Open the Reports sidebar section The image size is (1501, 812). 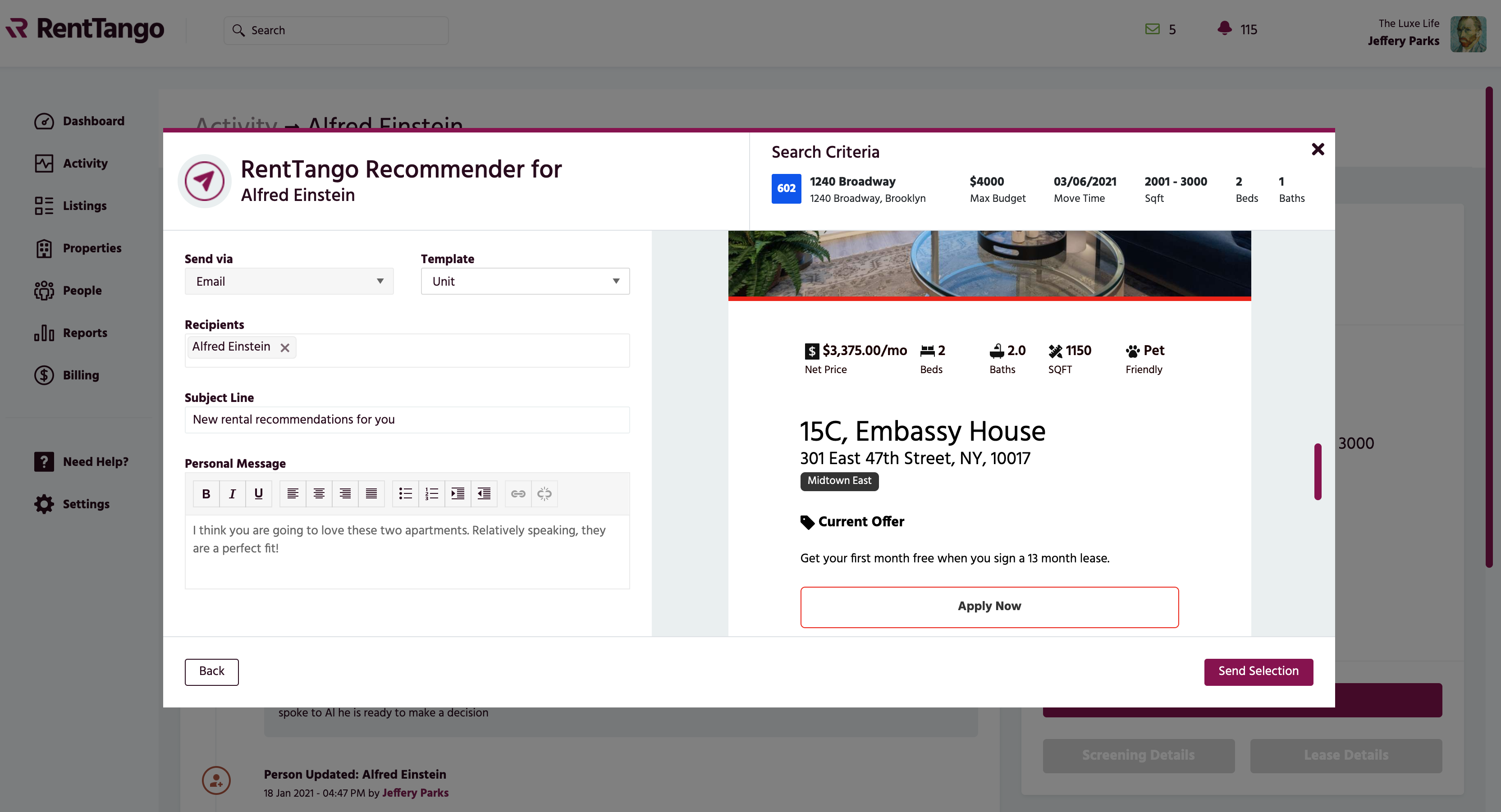[x=84, y=333]
